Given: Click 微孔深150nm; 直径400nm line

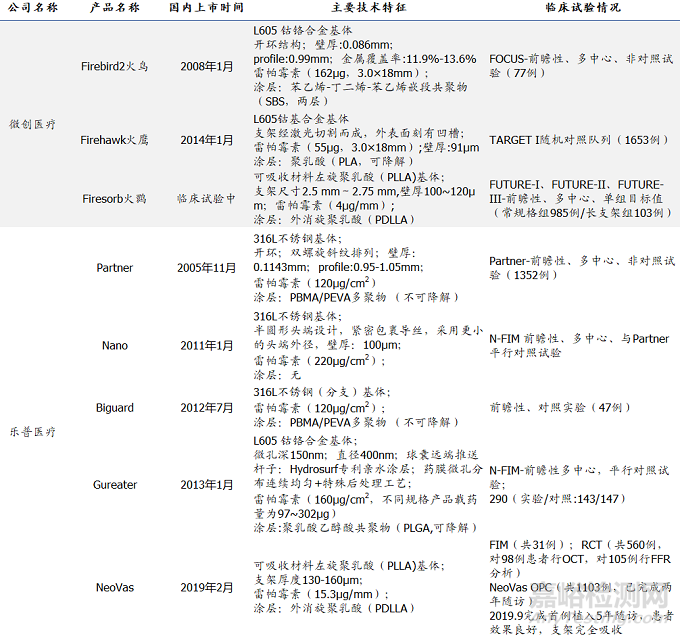Looking at the screenshot, I should 366,455.
